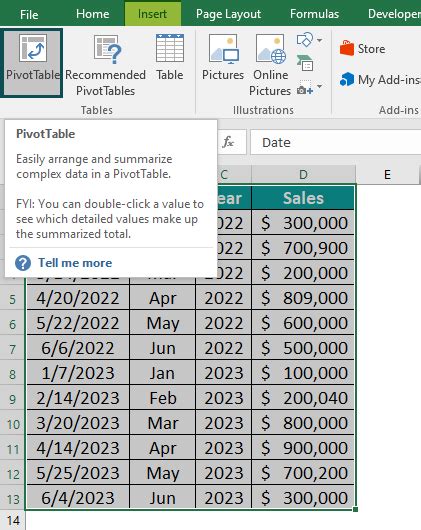Switch to the Page Layout tab
The height and width of the screenshot is (530, 421).
228,14
